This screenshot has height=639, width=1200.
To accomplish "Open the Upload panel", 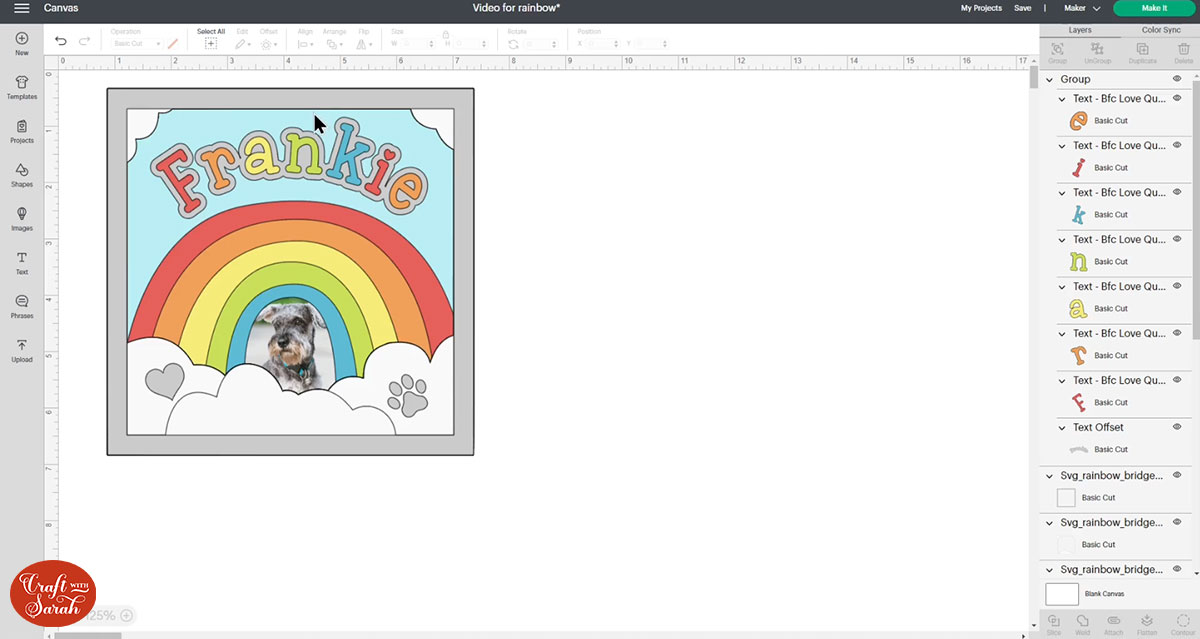I will click(22, 350).
